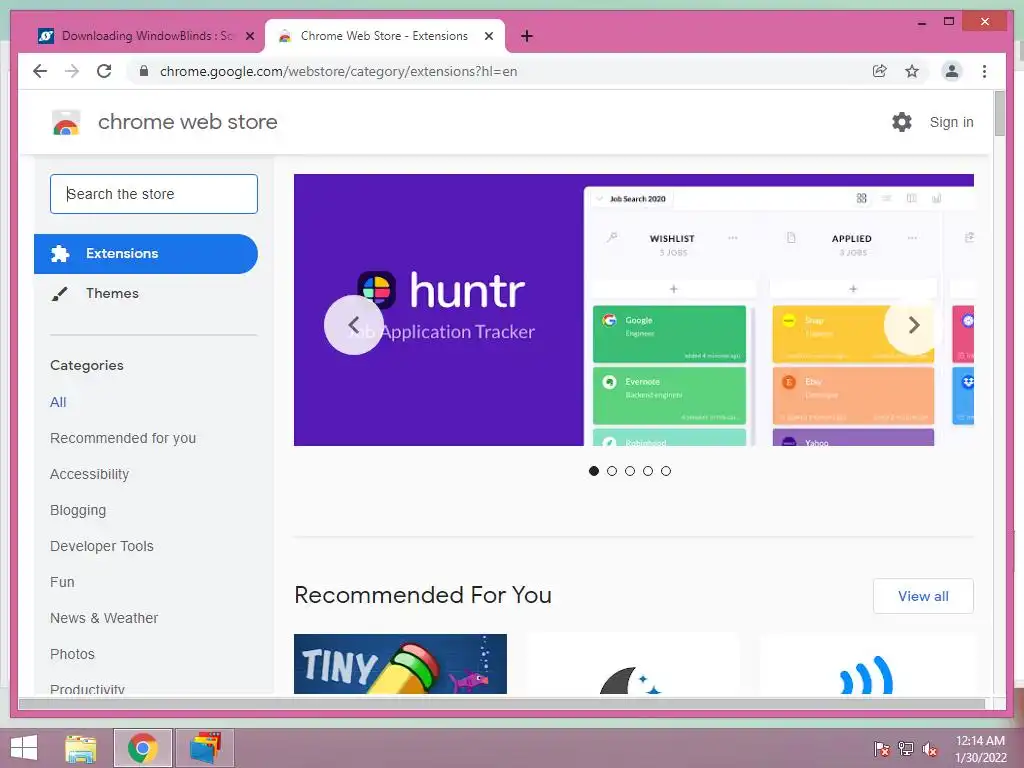Open the huntr Job Application Tracker banner
1024x768 pixels.
coord(633,310)
